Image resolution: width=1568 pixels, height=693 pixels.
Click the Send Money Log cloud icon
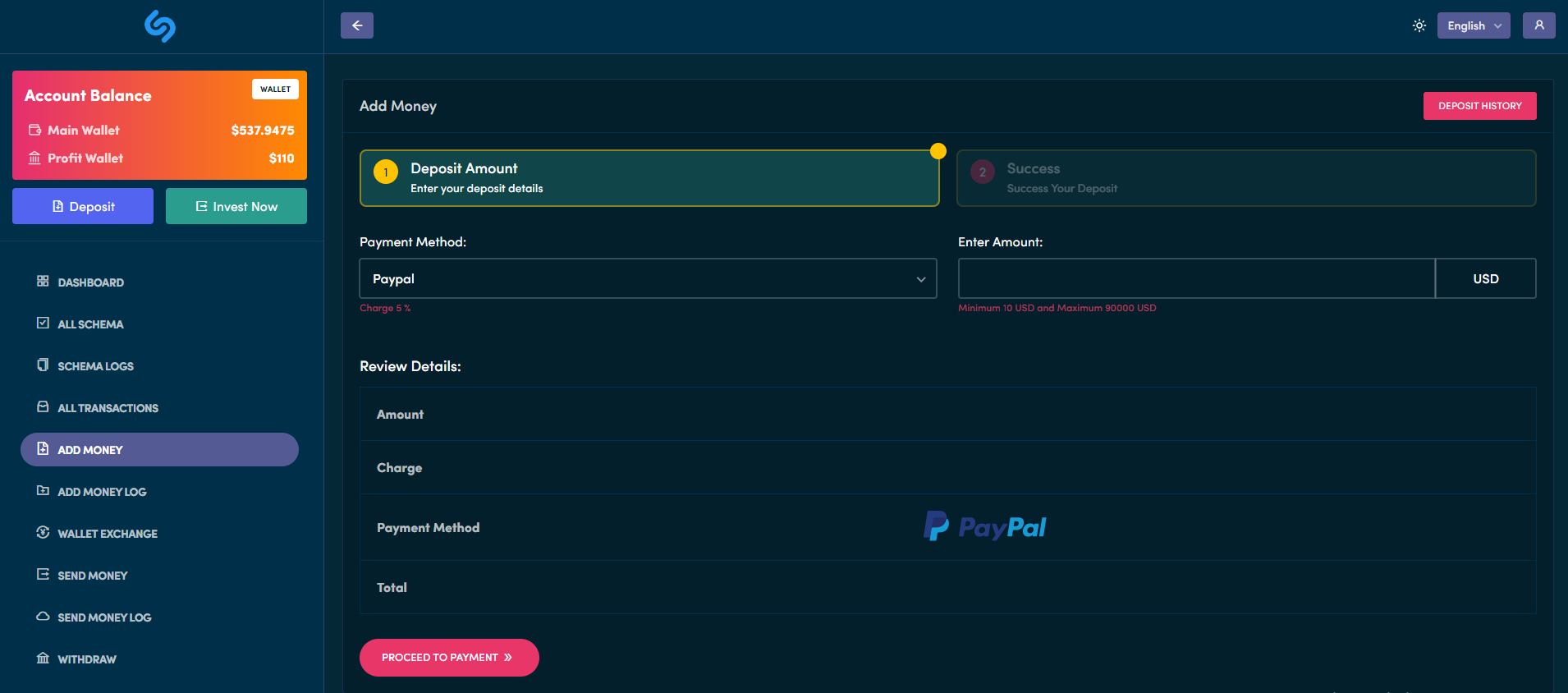(43, 617)
